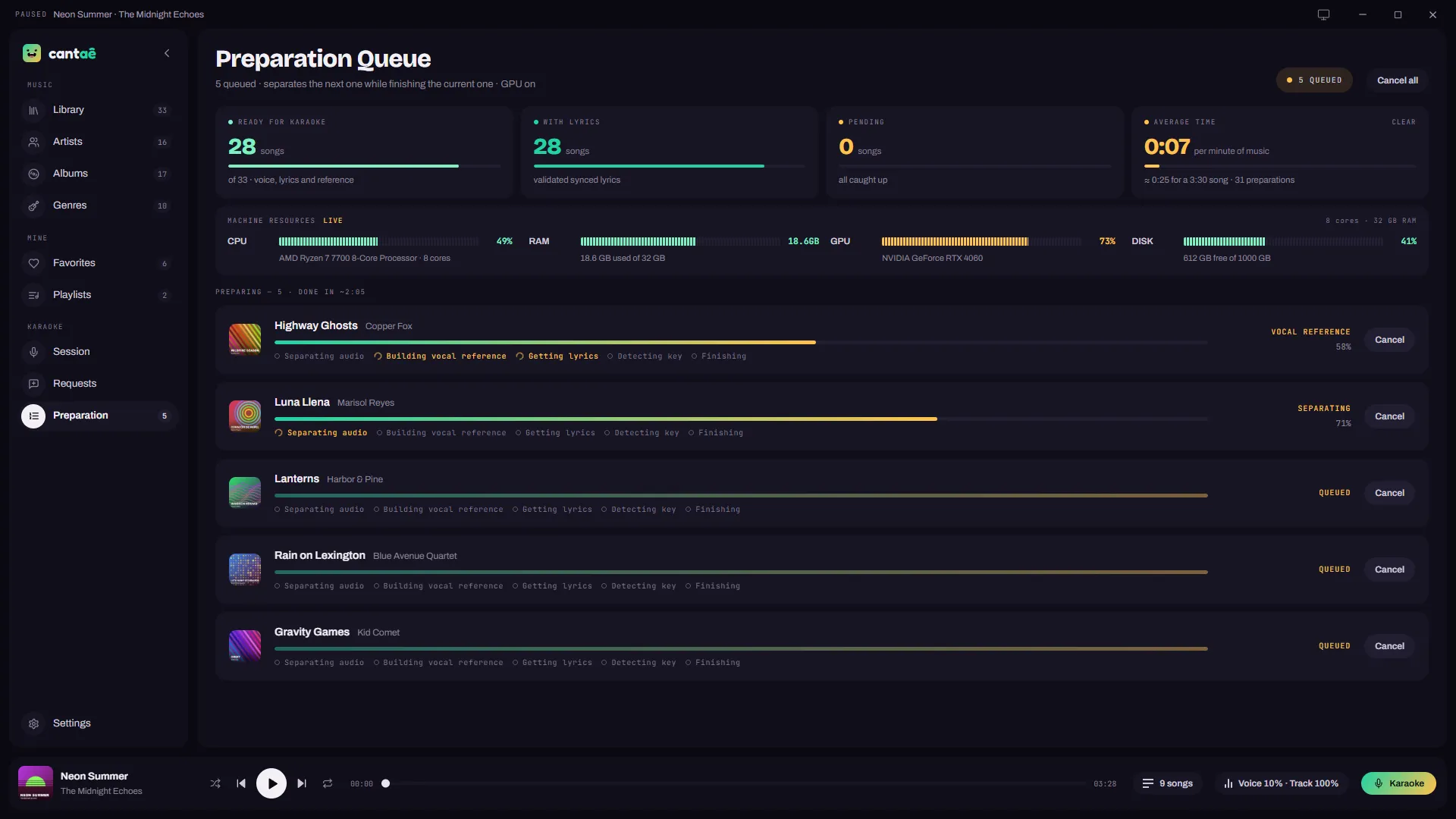Screen dimensions: 1456x819
Task: Click the Pending songs card
Action: [x=974, y=152]
